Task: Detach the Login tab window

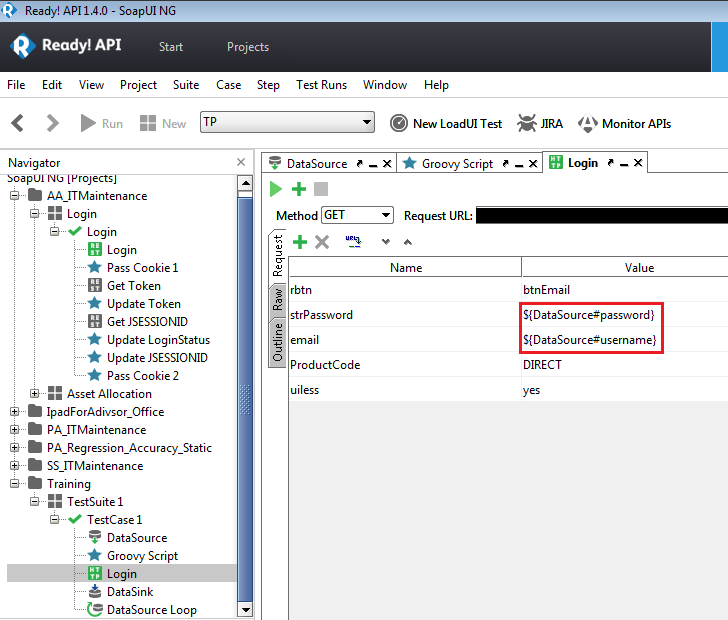Action: click(x=611, y=163)
